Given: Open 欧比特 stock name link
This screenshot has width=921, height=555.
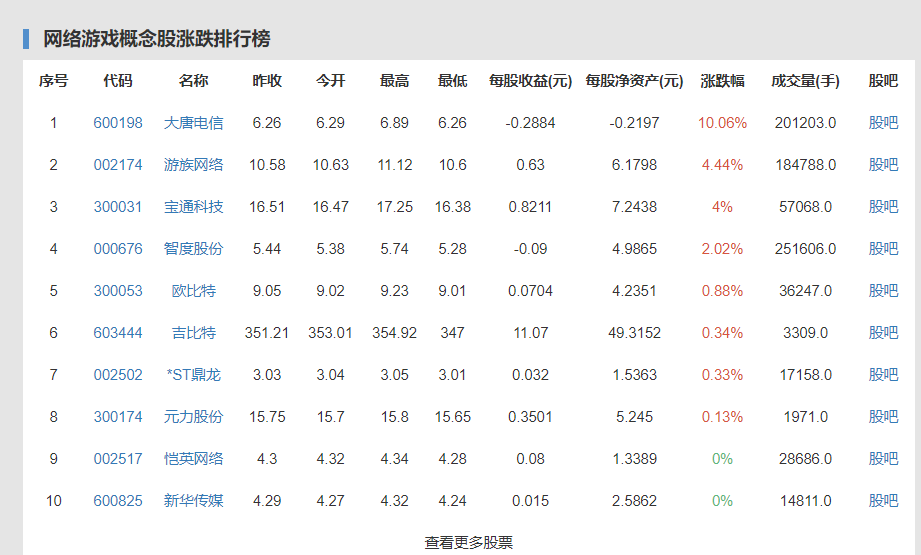Looking at the screenshot, I should [x=193, y=291].
